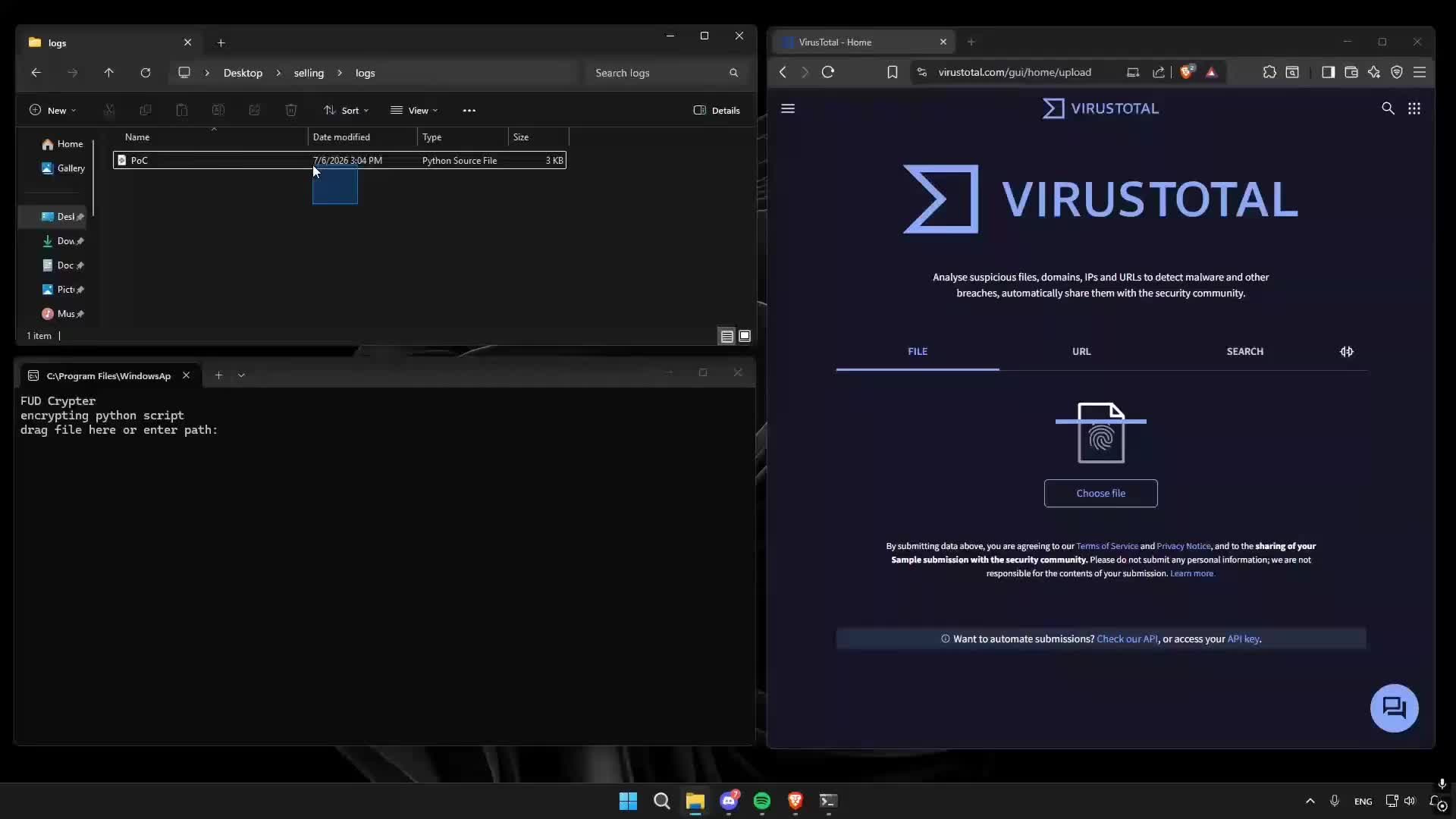
Task: Switch File Explorer to large thumbnails view
Action: point(745,336)
